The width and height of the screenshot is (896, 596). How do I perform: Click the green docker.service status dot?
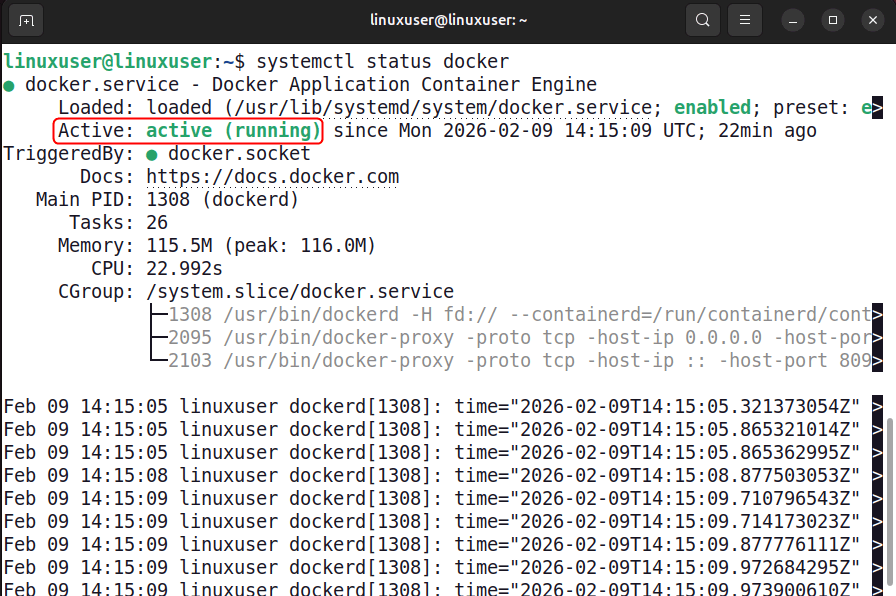click(9, 84)
